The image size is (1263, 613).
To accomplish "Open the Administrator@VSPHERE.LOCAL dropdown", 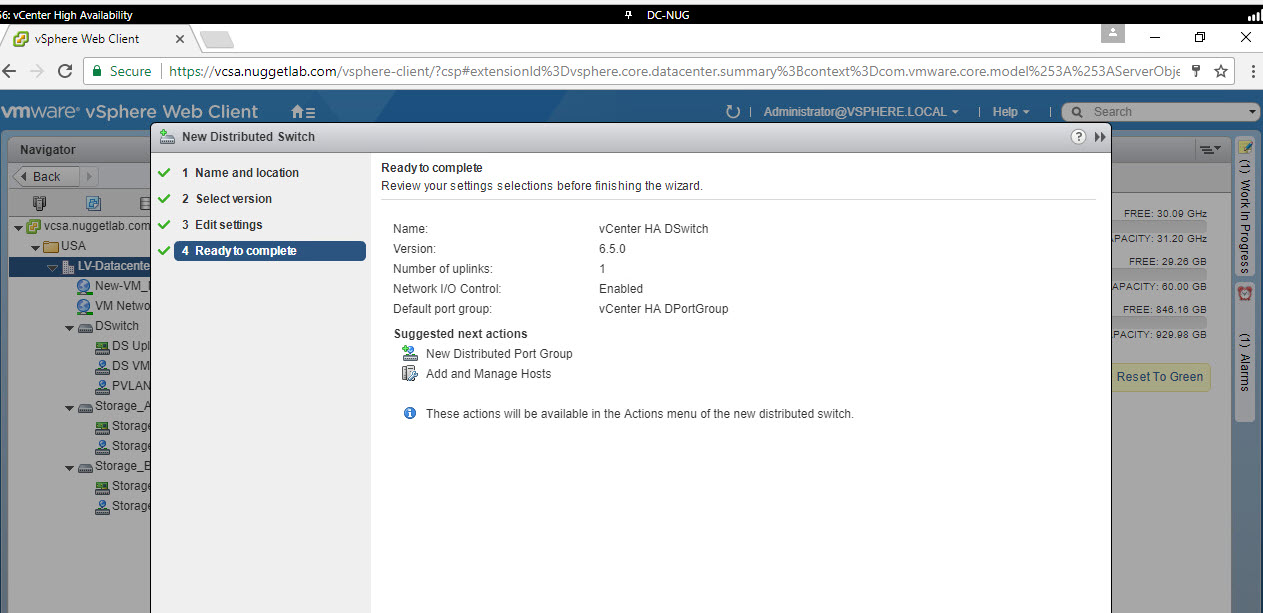I will [860, 112].
